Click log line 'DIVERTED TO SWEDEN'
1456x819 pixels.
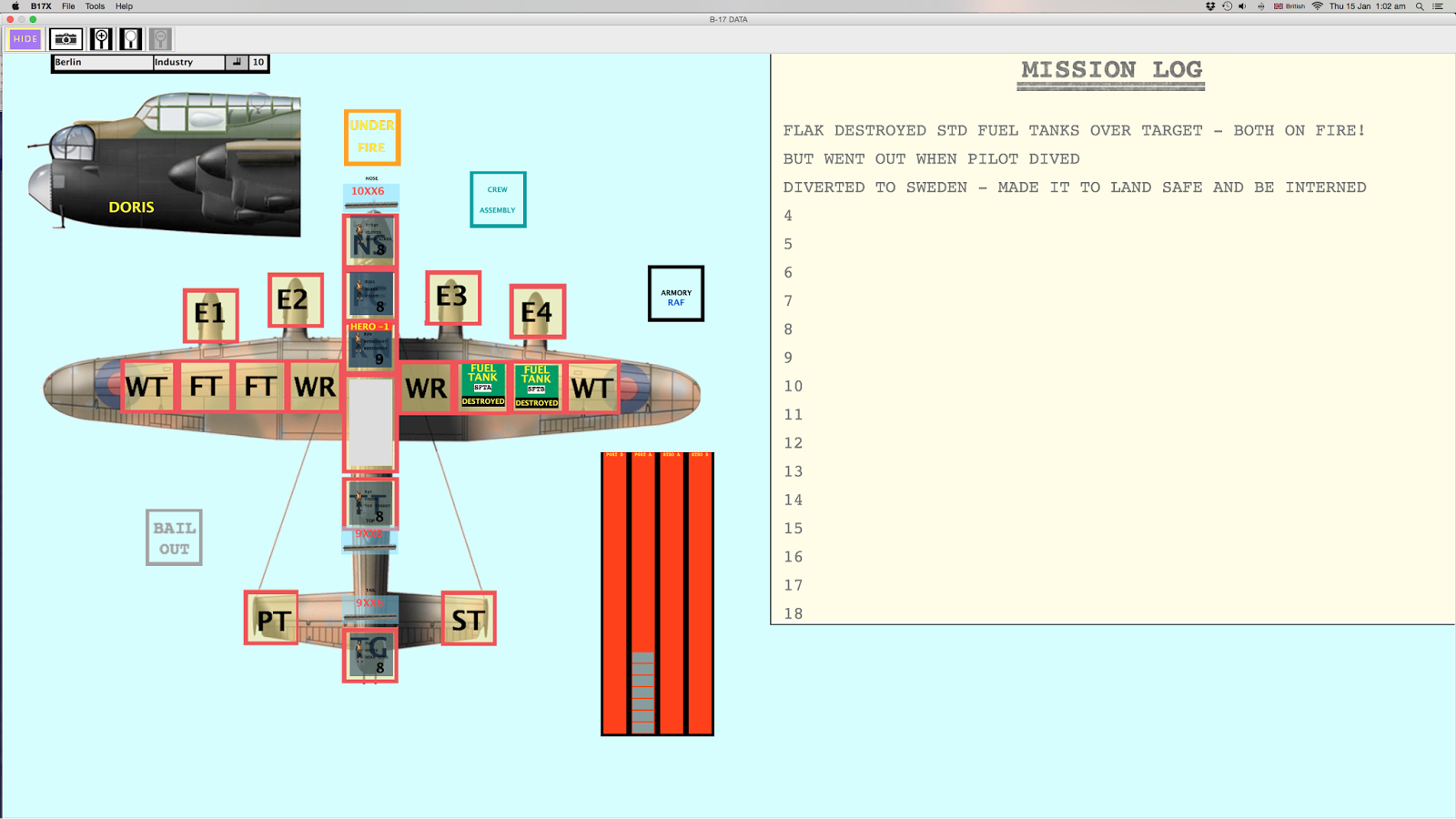click(x=1075, y=187)
